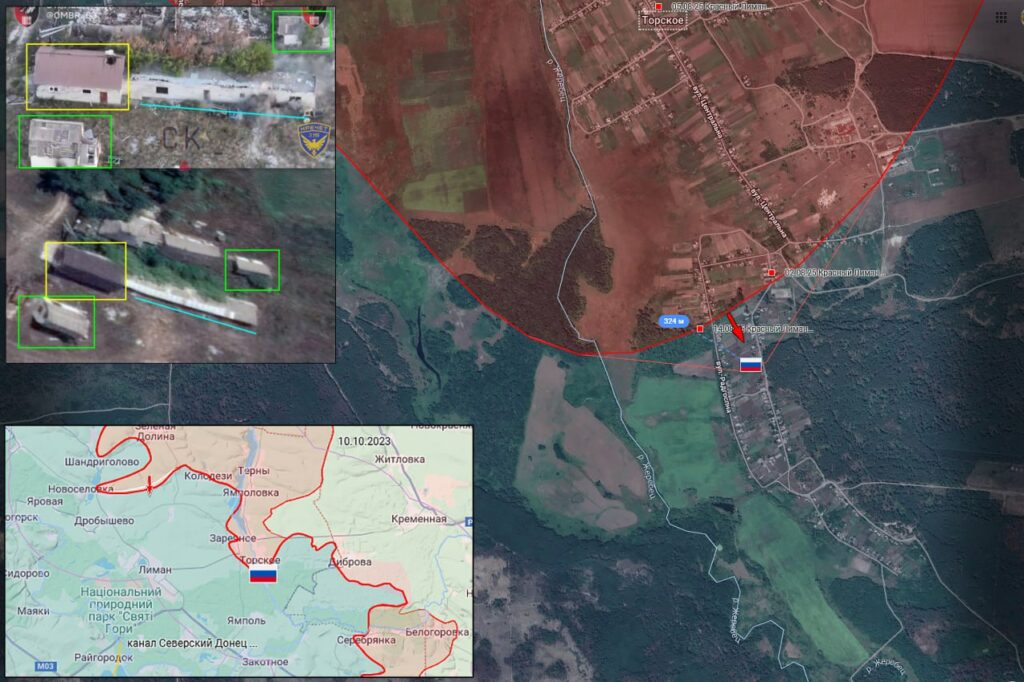
Task: Click the blue-gold unit emblem on drone image
Action: [315, 141]
